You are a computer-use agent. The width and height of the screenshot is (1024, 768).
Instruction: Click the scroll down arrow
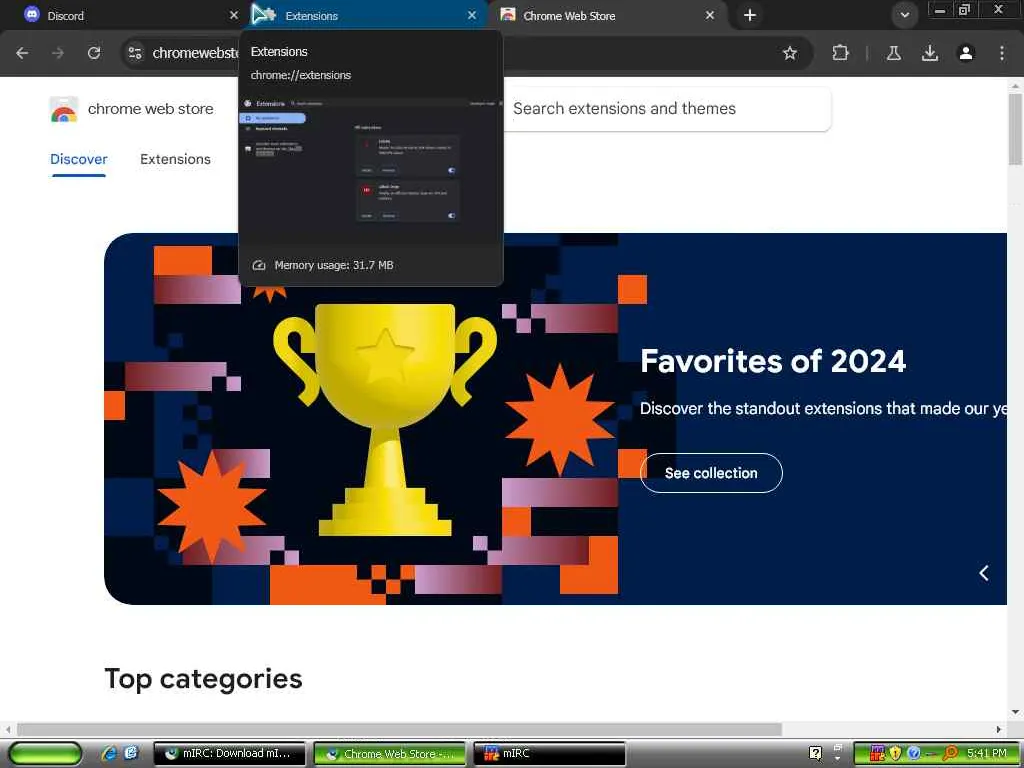click(x=1015, y=712)
